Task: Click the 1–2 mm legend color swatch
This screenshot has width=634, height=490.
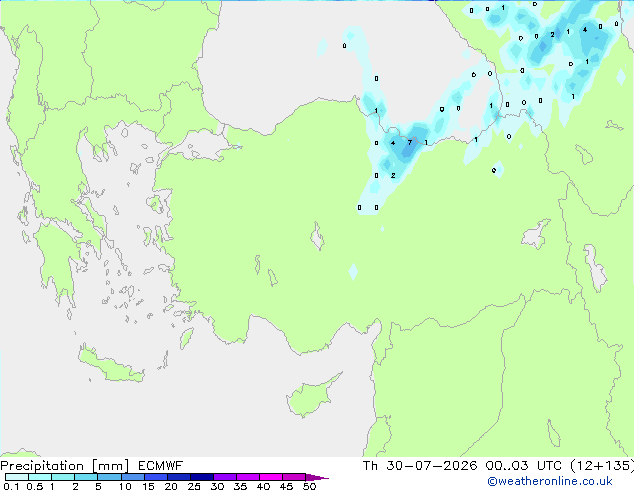Action: click(63, 477)
